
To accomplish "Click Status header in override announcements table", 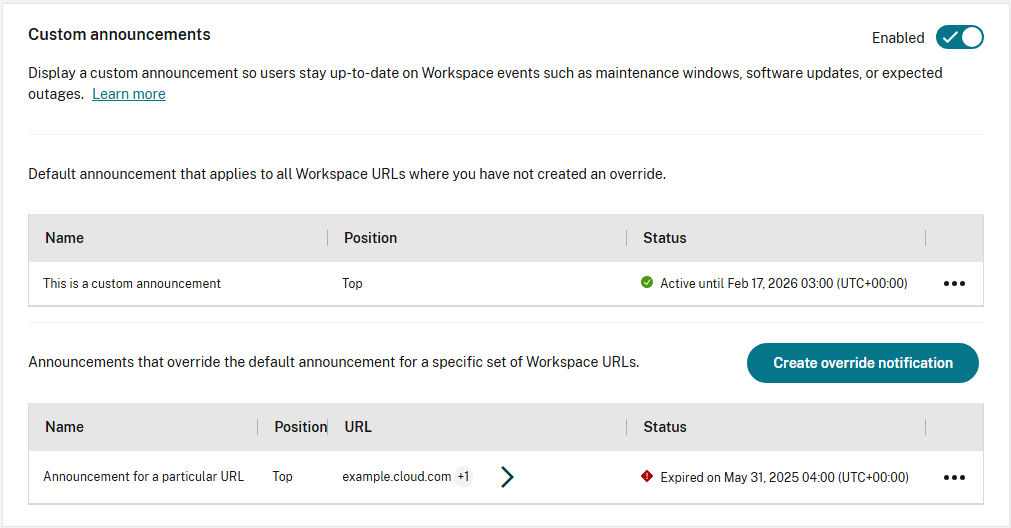I will pos(665,427).
